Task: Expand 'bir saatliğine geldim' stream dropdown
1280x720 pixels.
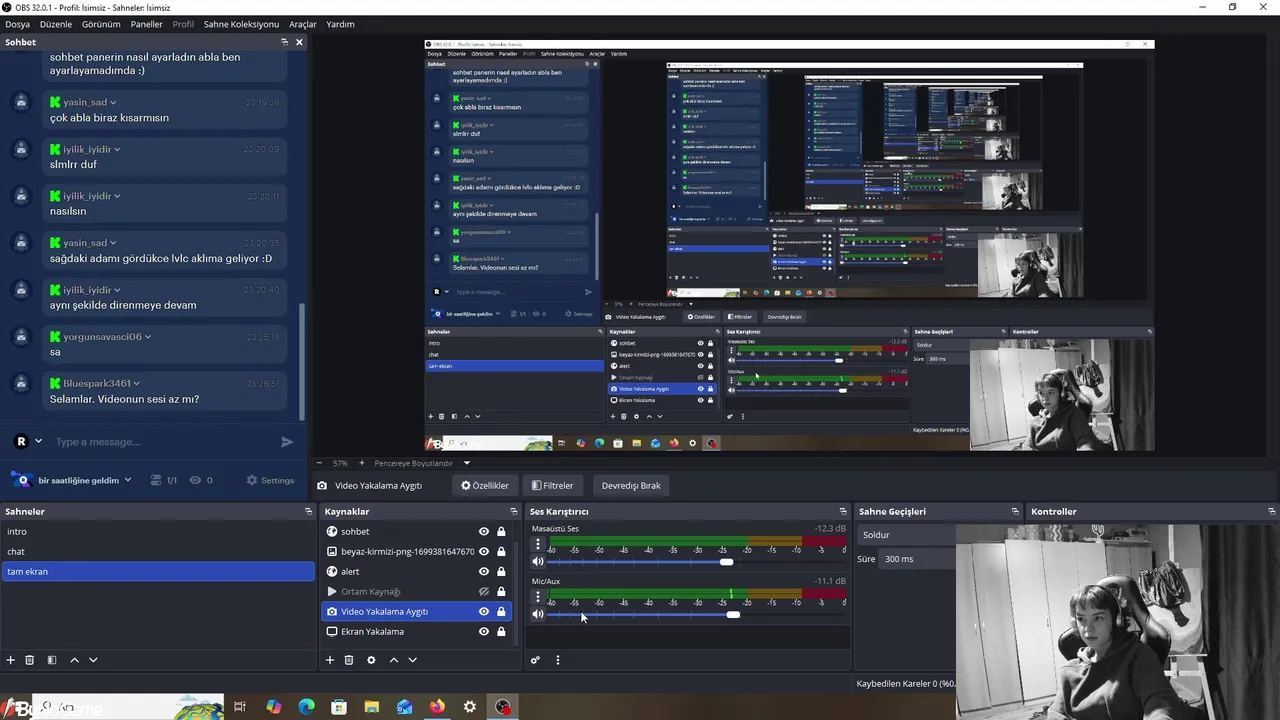Action: (x=128, y=480)
